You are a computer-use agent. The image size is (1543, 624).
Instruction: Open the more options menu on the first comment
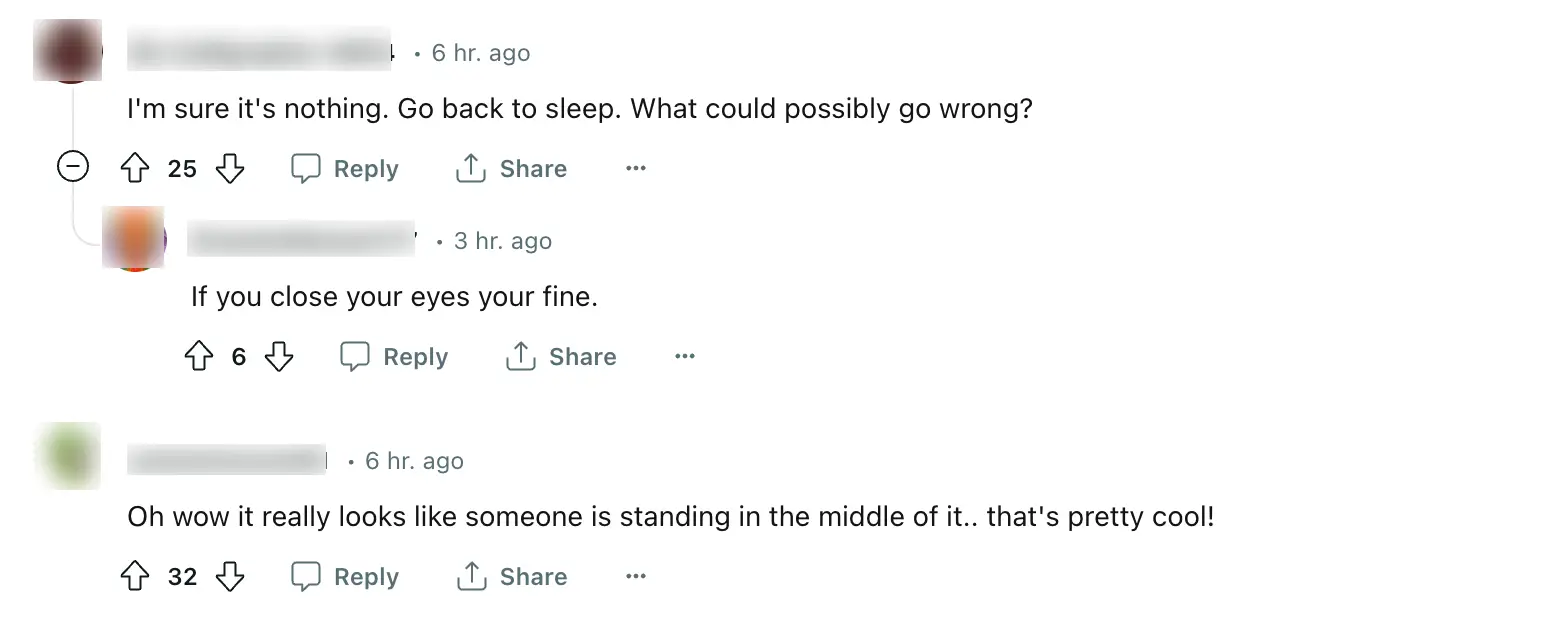tap(635, 168)
